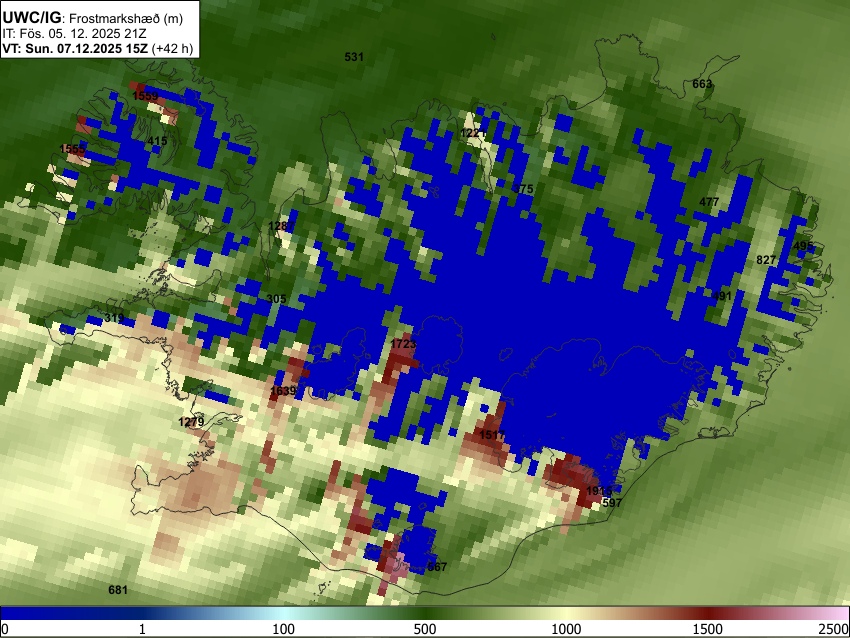Click the 1 tick on the color scale

[142, 629]
